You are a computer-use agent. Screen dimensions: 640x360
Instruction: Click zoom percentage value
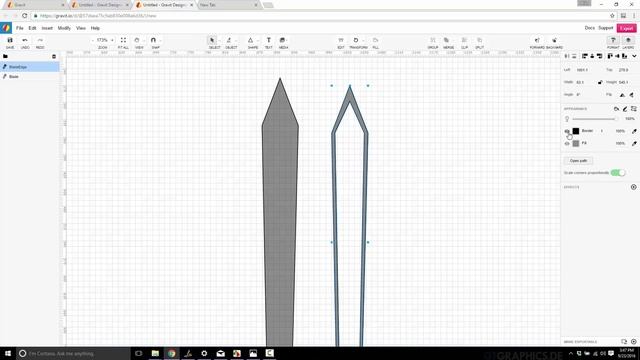(102, 40)
